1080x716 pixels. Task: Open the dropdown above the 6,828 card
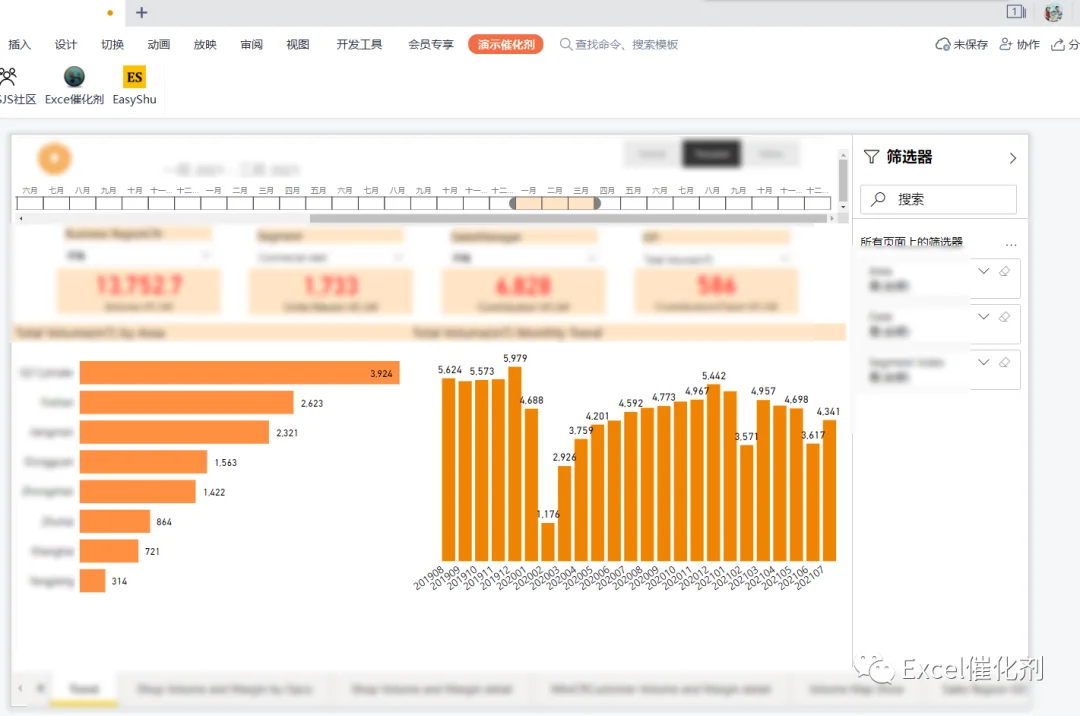(523, 258)
